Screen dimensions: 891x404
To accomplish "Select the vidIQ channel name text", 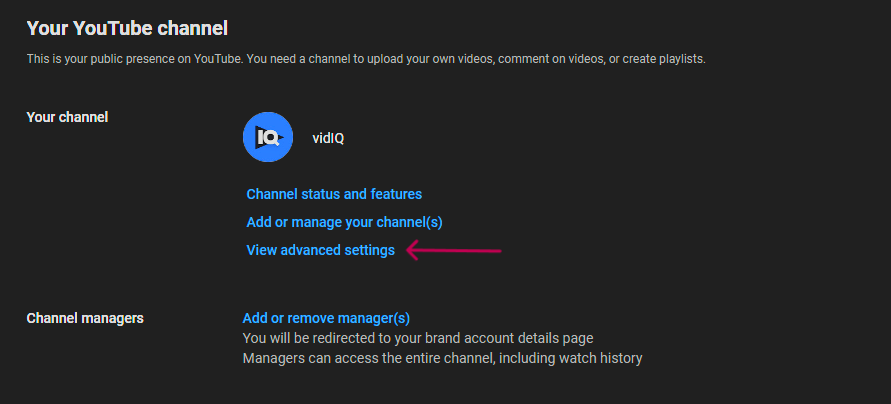I will coord(328,138).
